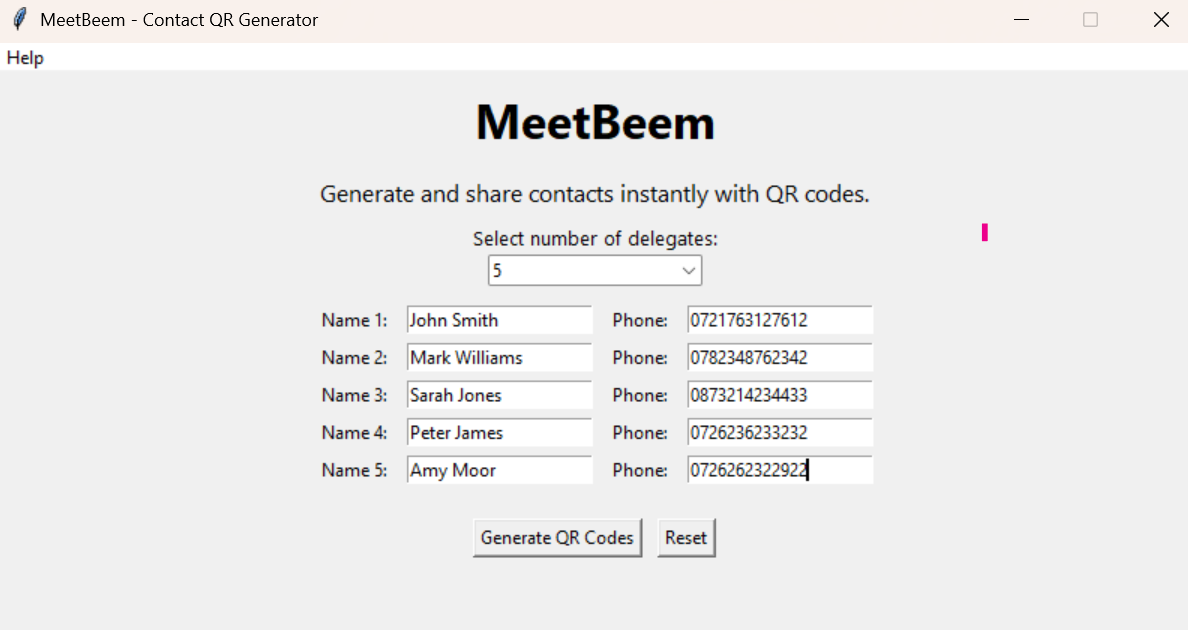
Task: Focus the Name 4 field with Peter James
Action: point(499,432)
